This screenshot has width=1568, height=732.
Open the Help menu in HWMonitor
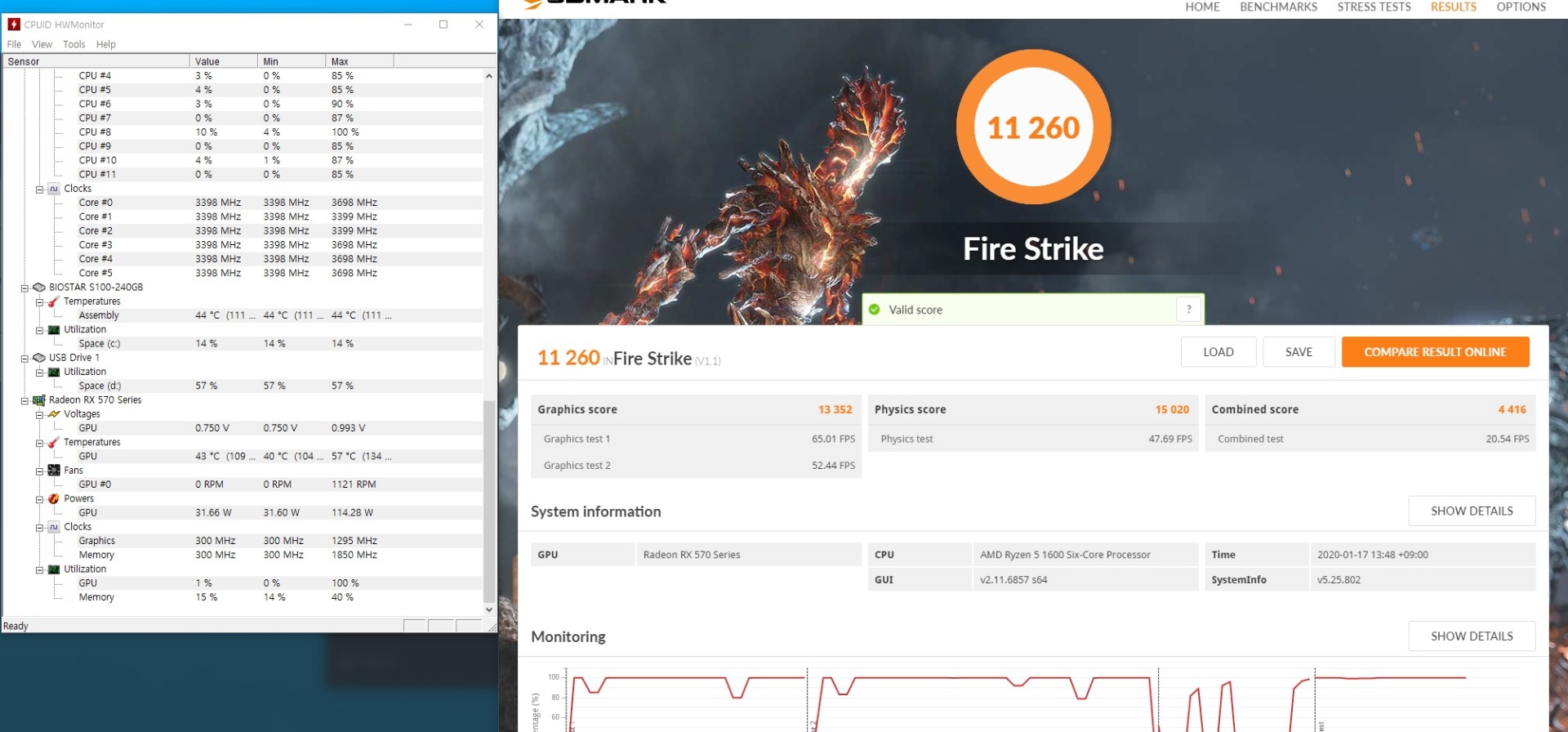(x=105, y=44)
